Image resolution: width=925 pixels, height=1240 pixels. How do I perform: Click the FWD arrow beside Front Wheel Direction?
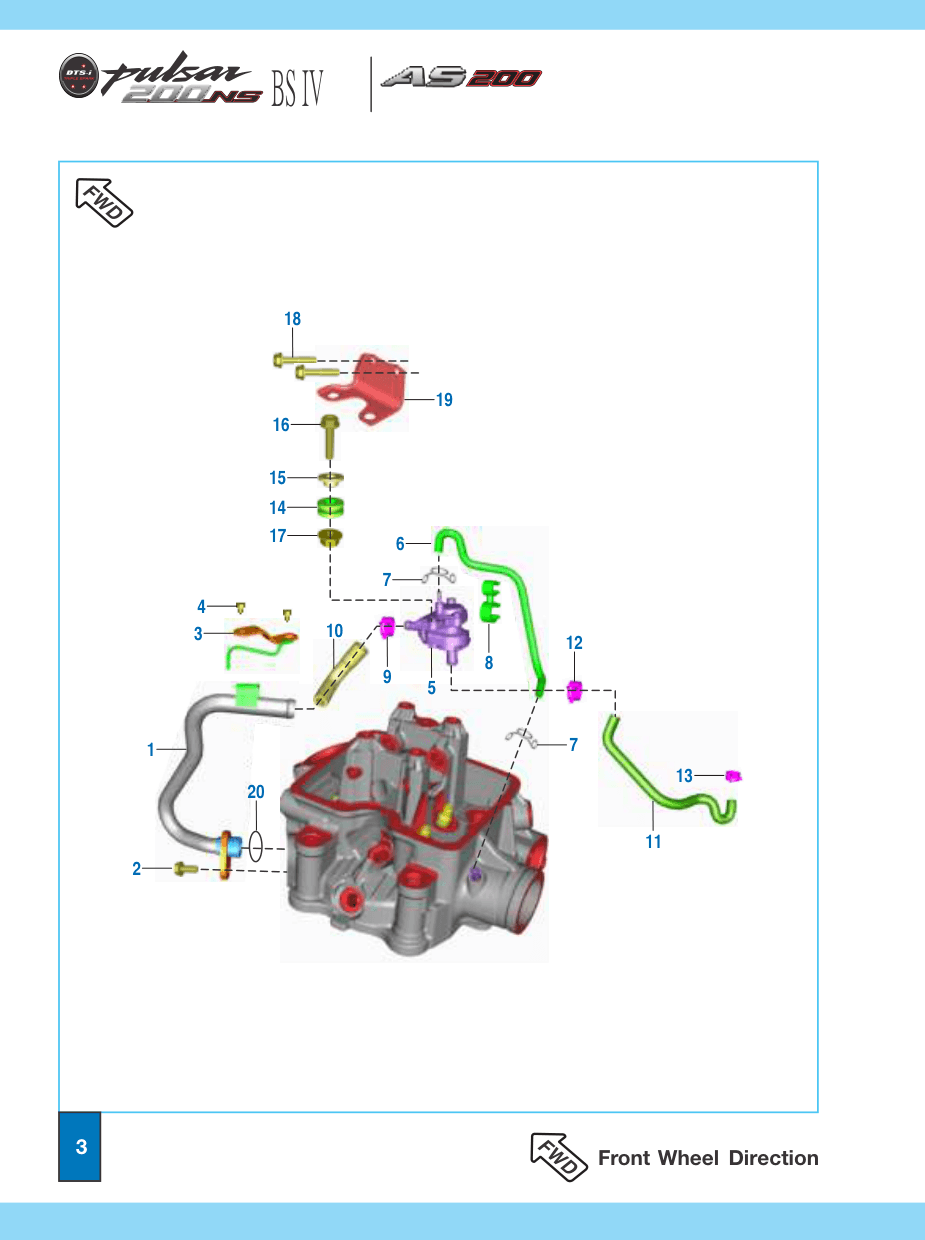tap(558, 1157)
